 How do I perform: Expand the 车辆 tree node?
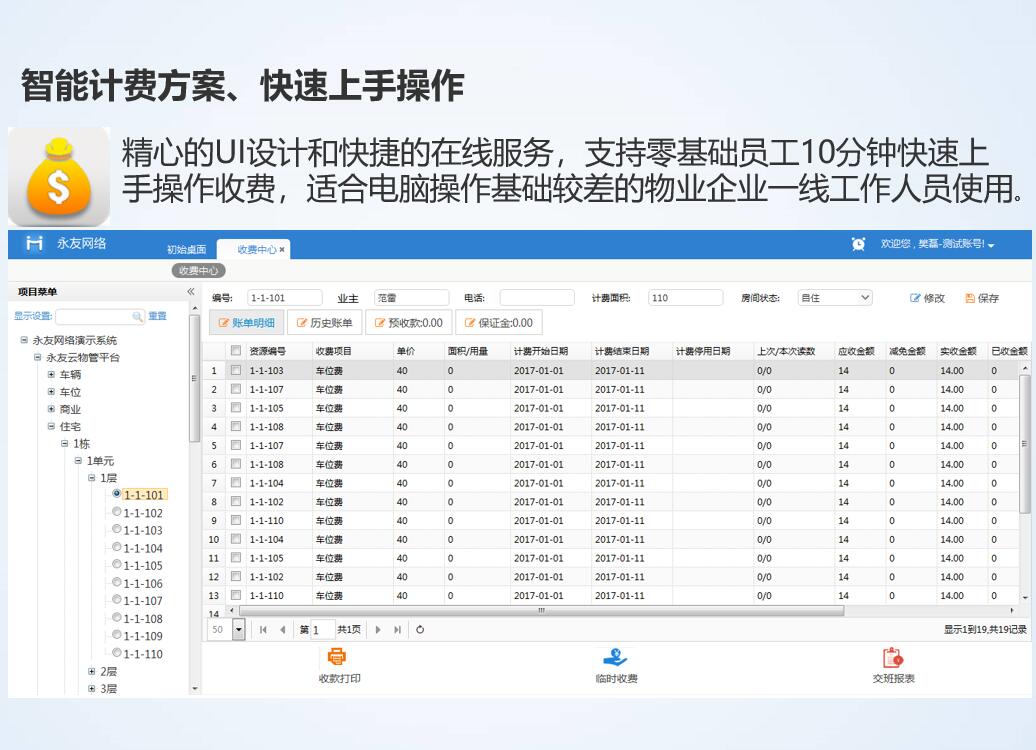tap(52, 375)
